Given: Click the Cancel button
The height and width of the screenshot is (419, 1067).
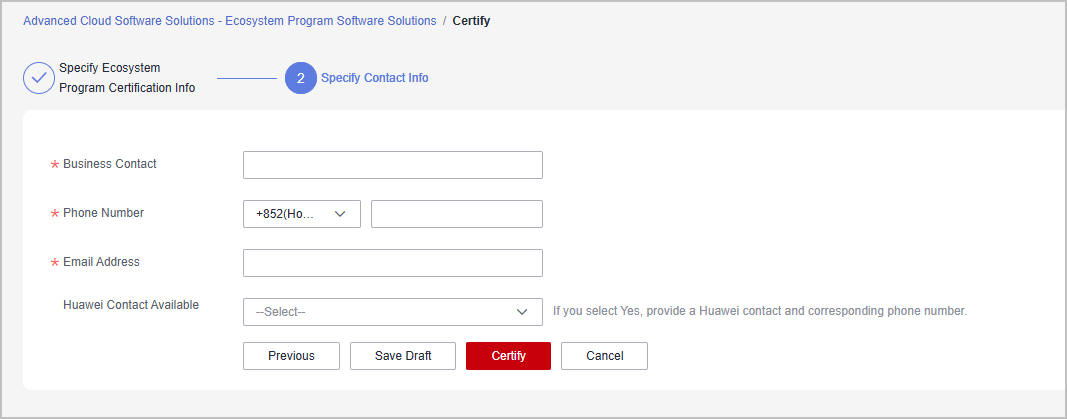Looking at the screenshot, I should pyautogui.click(x=604, y=356).
